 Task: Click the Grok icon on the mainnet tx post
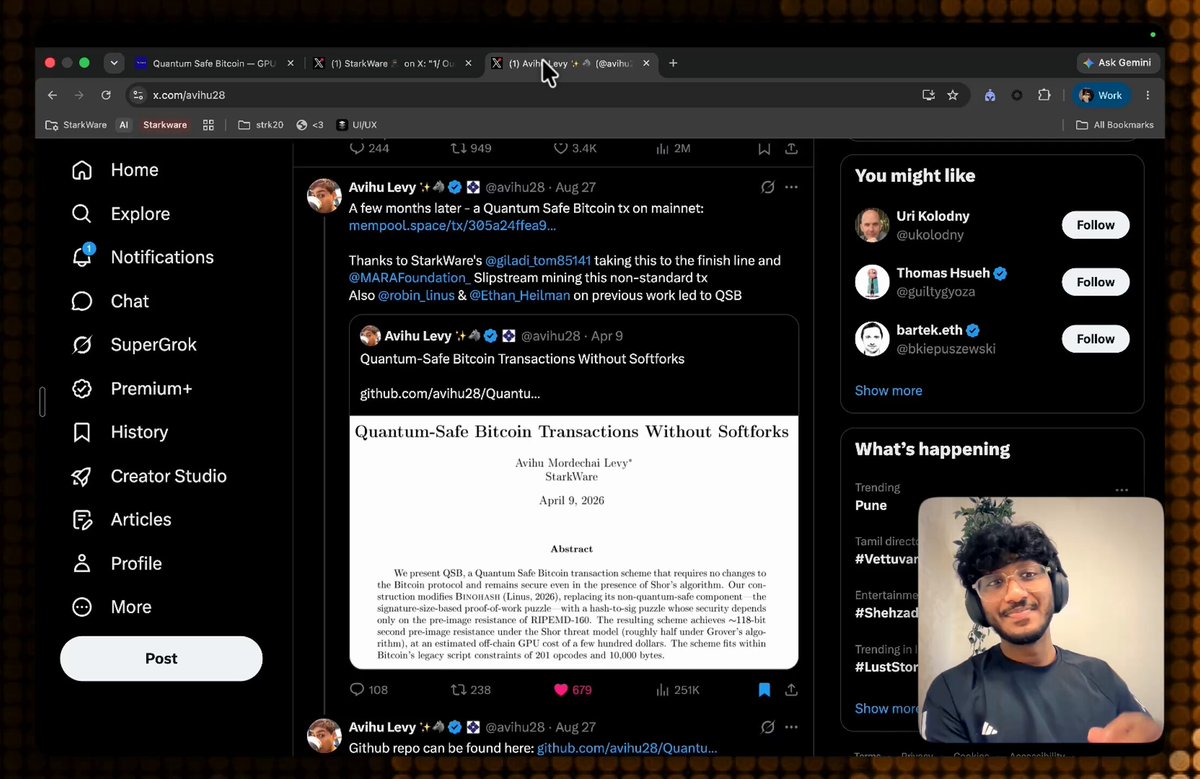768,187
